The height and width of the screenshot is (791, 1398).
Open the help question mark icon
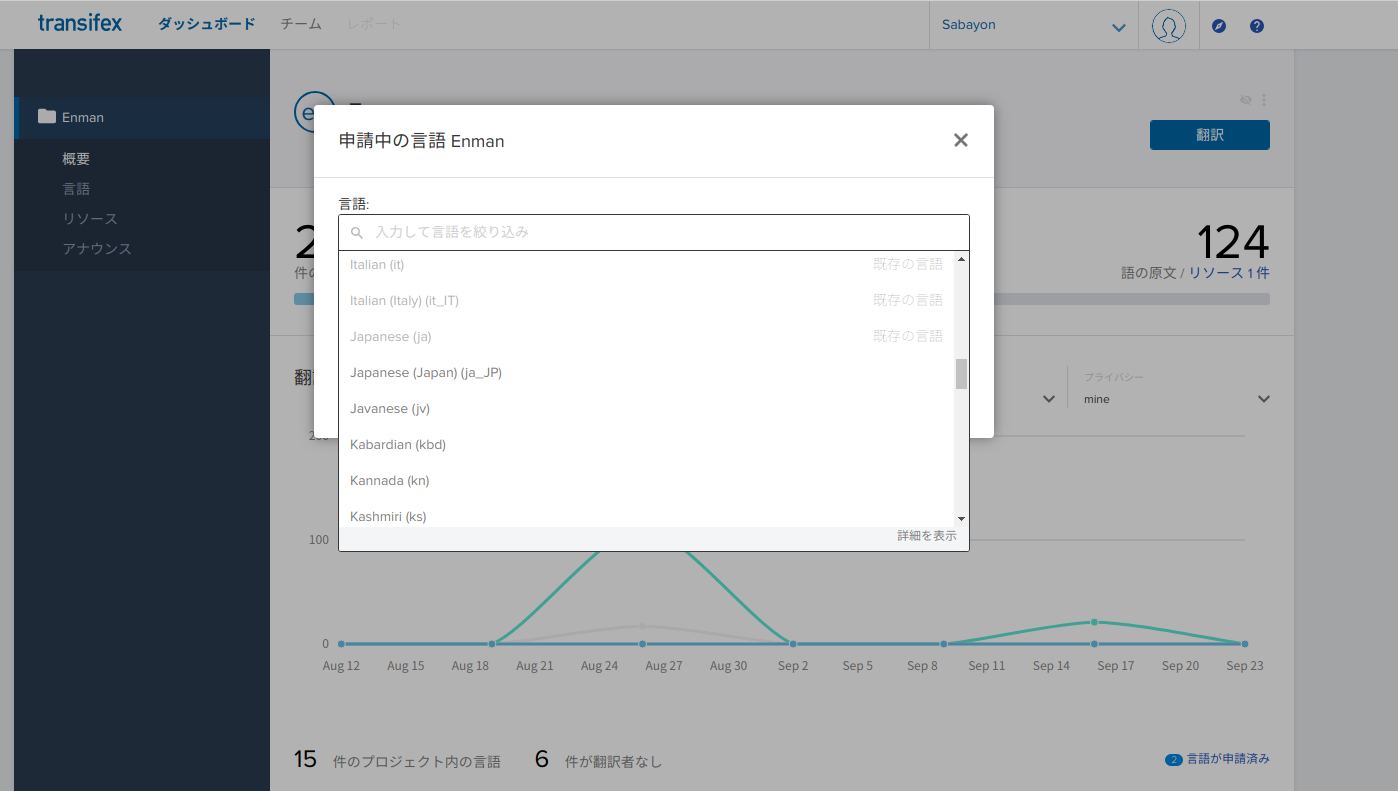click(1257, 26)
